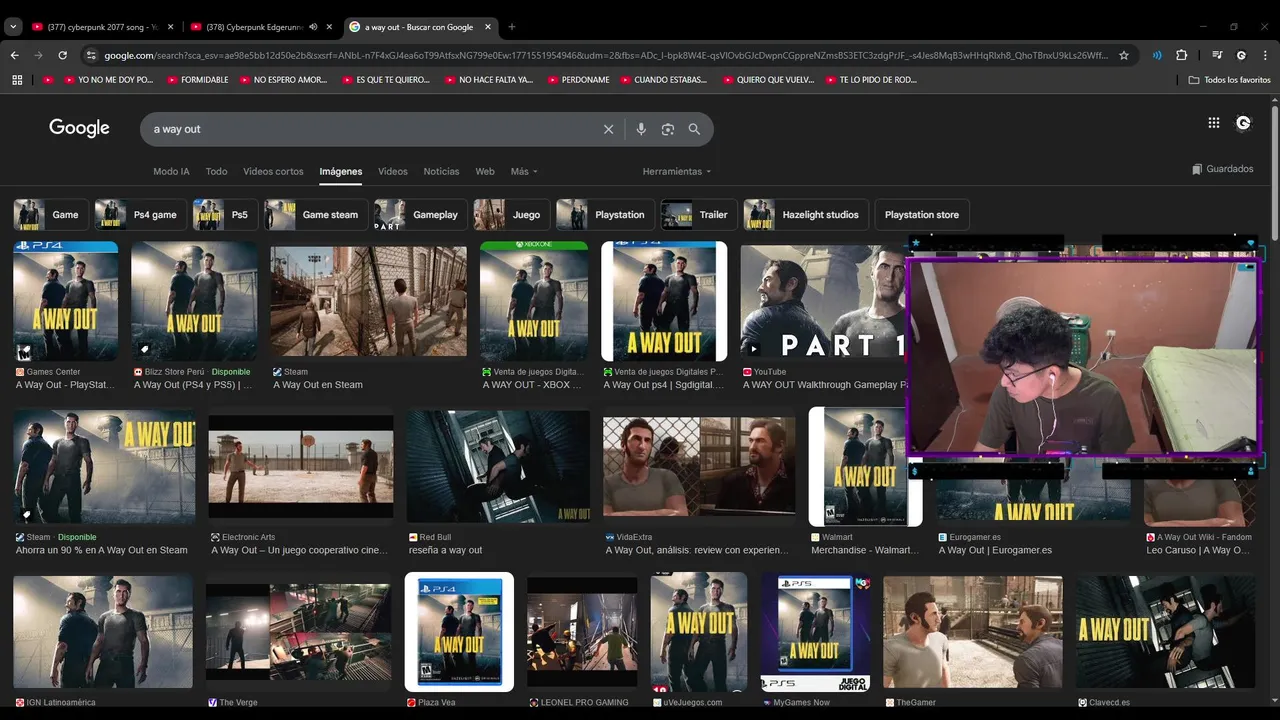The image size is (1280, 720).
Task: Open Guardados saved items
Action: click(1222, 169)
